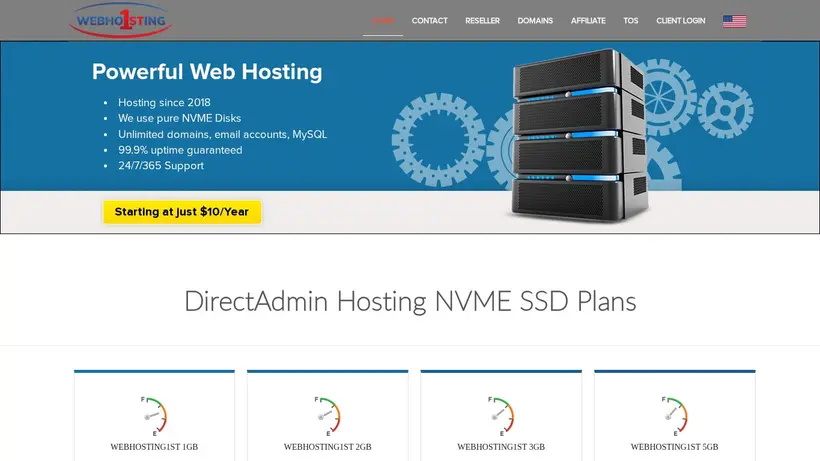Click 'We use pure NVME Disks' bullet
The width and height of the screenshot is (820, 461).
[x=179, y=118]
